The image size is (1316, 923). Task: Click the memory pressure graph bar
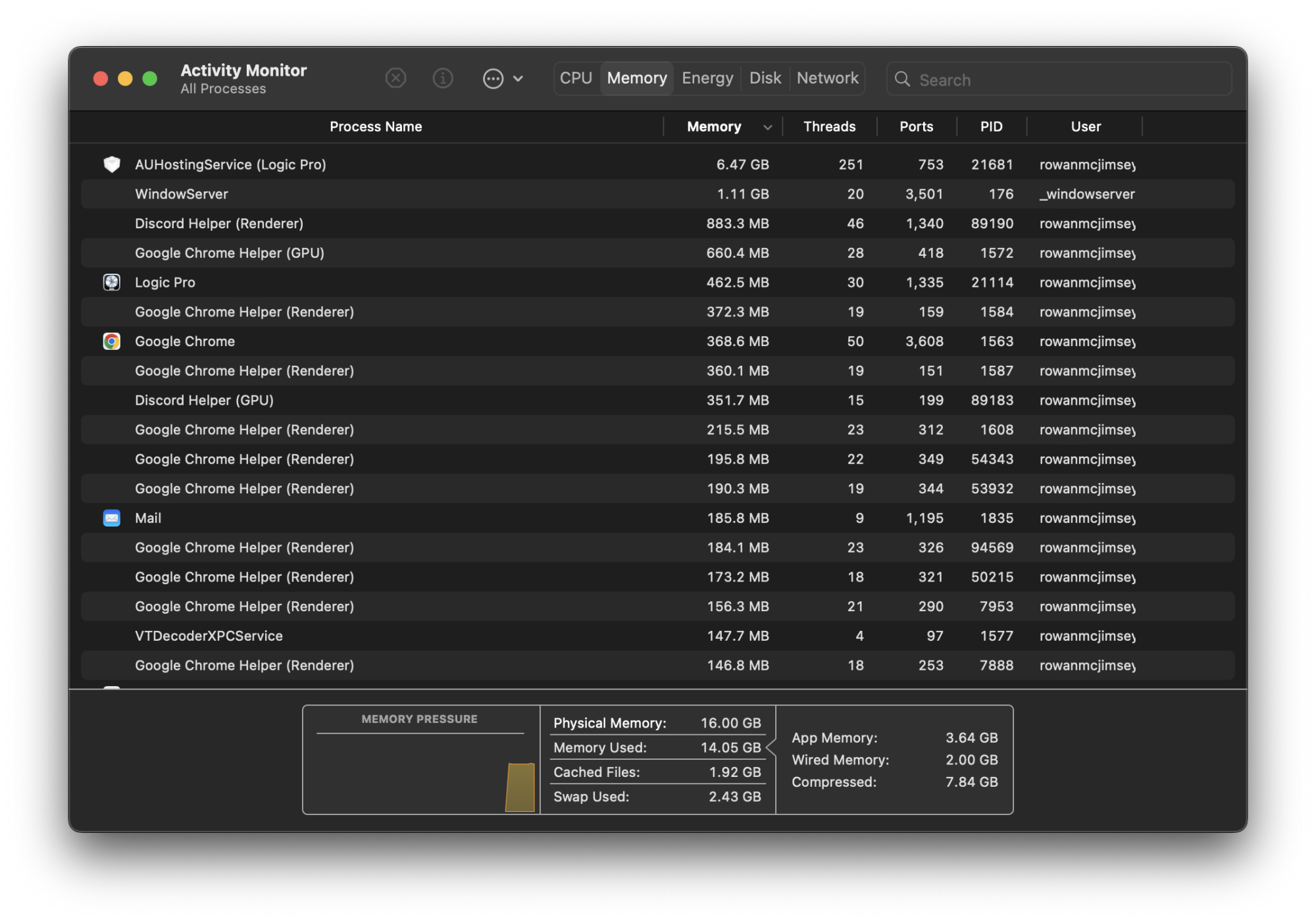(520, 787)
